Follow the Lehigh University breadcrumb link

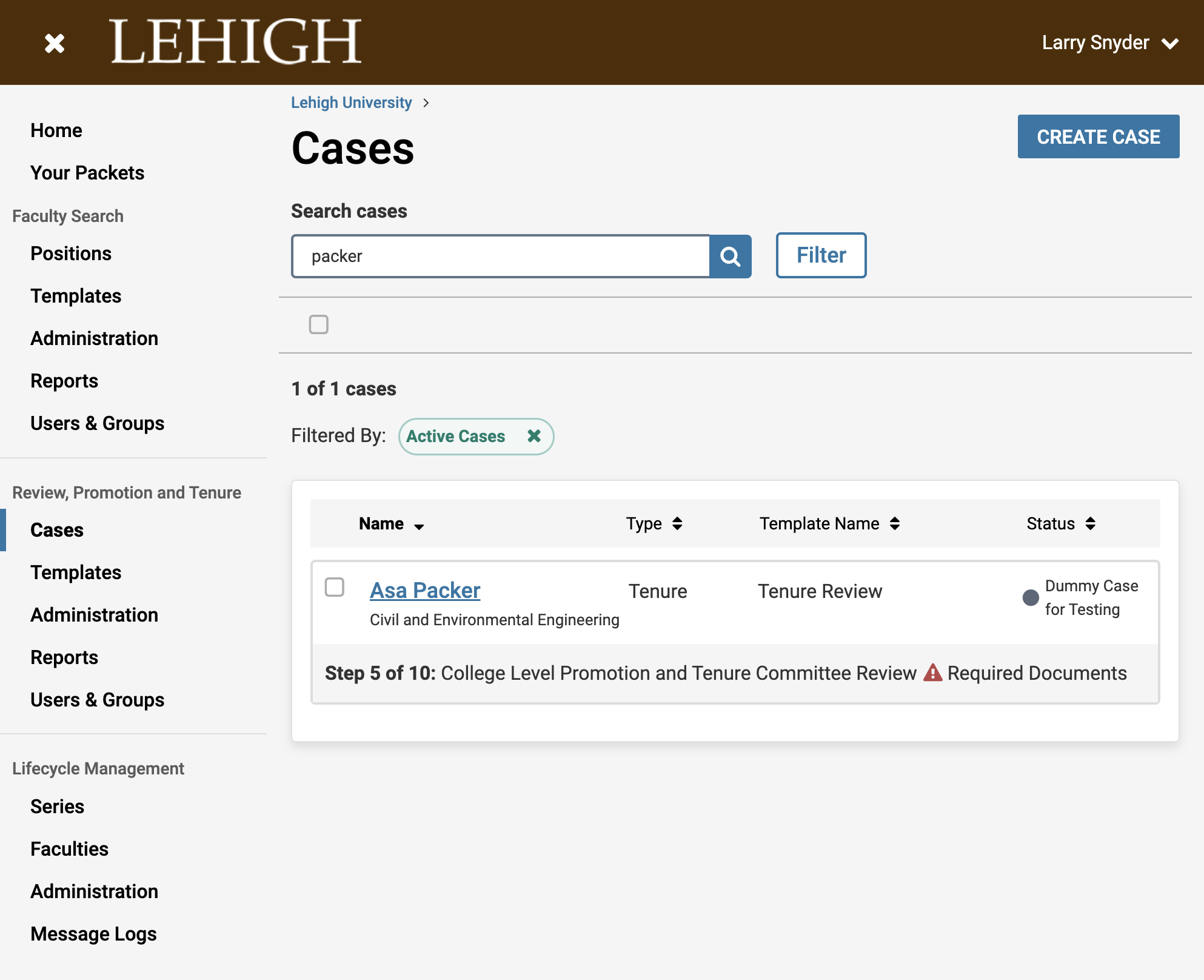tap(351, 102)
